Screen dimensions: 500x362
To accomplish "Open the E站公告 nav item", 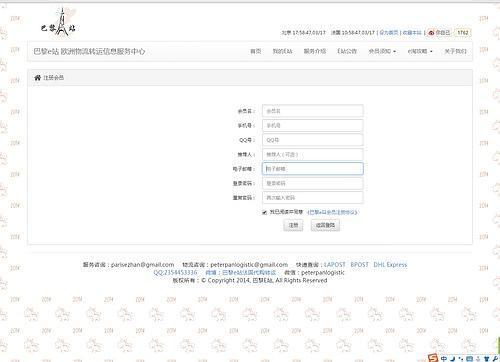I will 347,51.
